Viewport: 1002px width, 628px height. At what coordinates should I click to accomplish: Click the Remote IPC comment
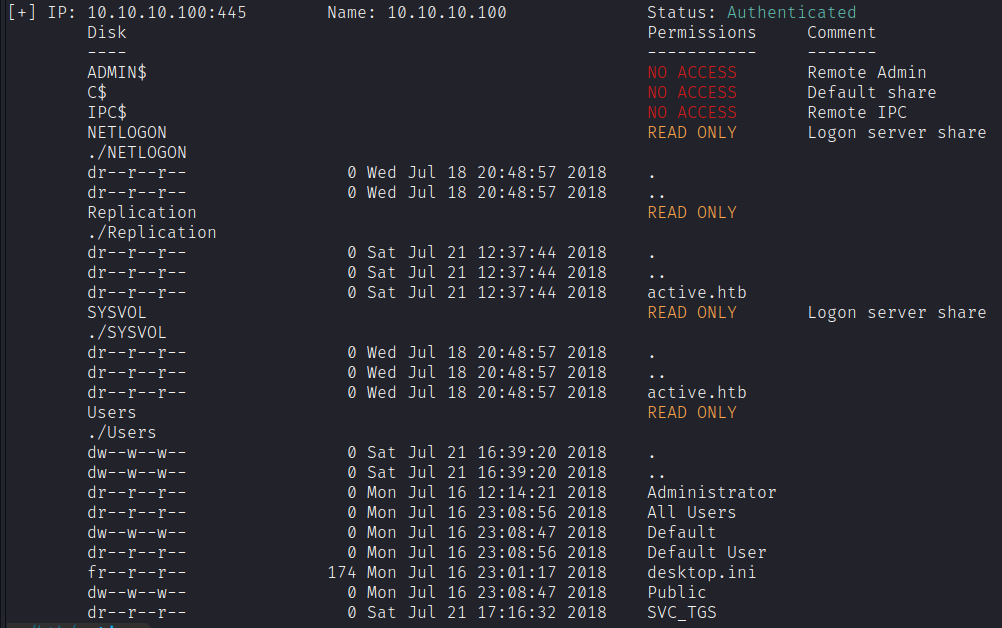pos(857,112)
